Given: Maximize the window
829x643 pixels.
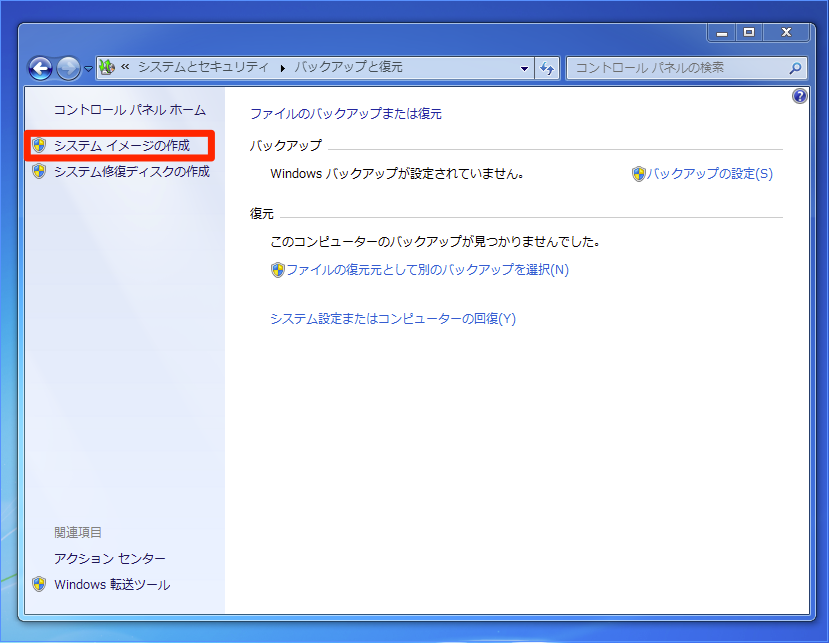Looking at the screenshot, I should tap(749, 33).
